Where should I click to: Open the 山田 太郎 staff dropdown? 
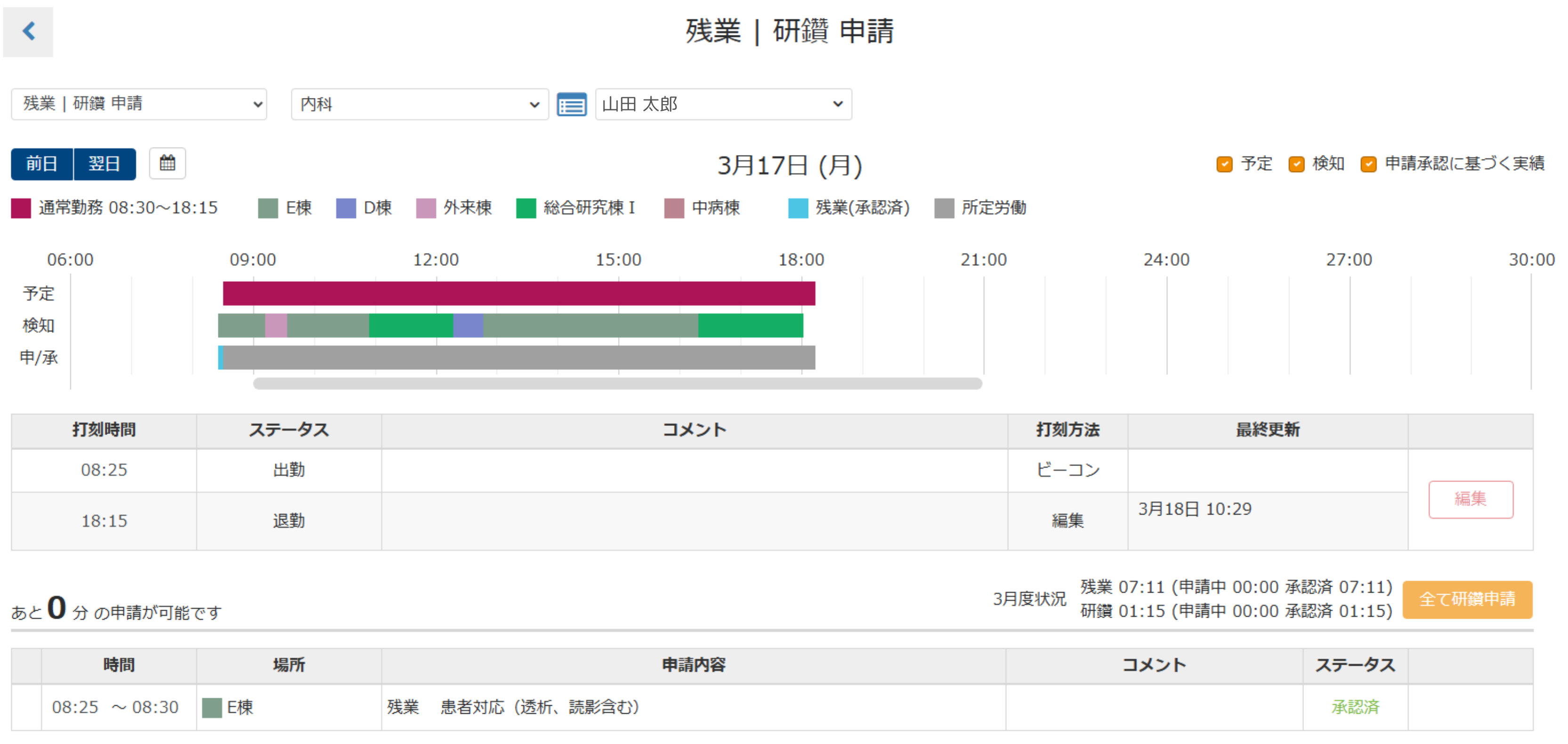point(722,104)
